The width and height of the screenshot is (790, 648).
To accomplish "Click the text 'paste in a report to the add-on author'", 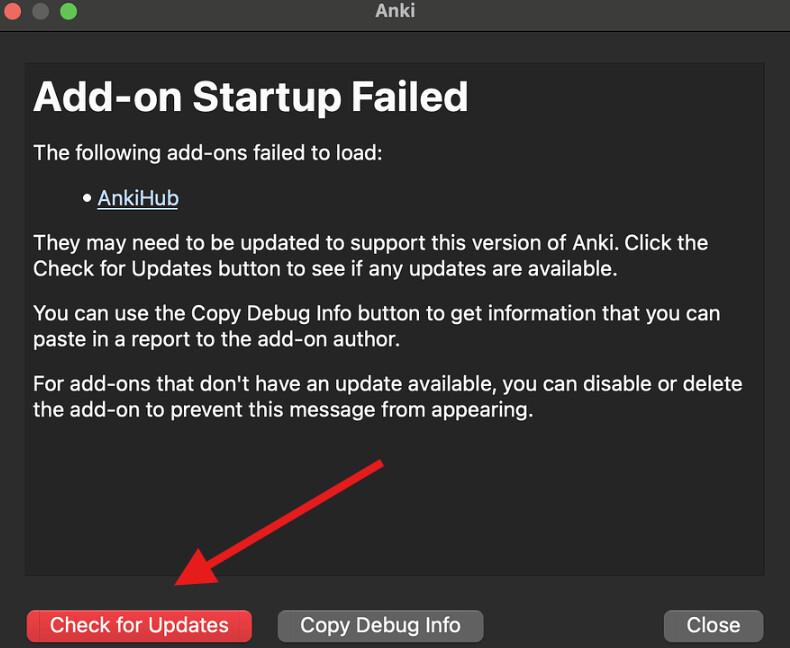I will point(216,339).
